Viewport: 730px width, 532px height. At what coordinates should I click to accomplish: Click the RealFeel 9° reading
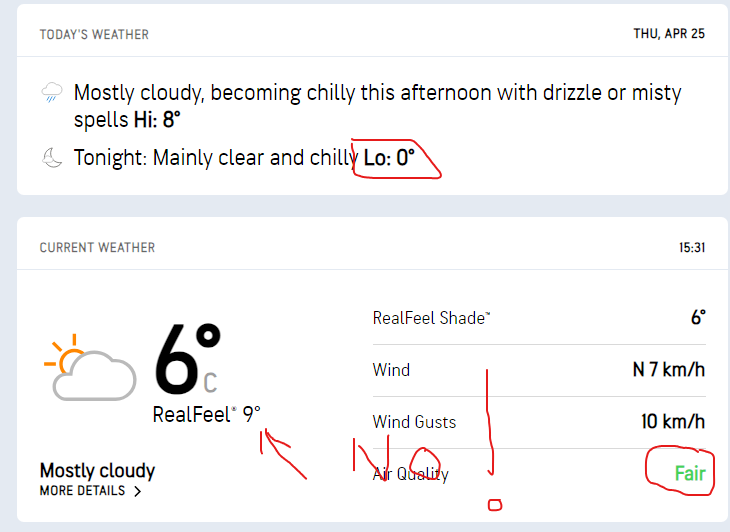pyautogui.click(x=206, y=414)
